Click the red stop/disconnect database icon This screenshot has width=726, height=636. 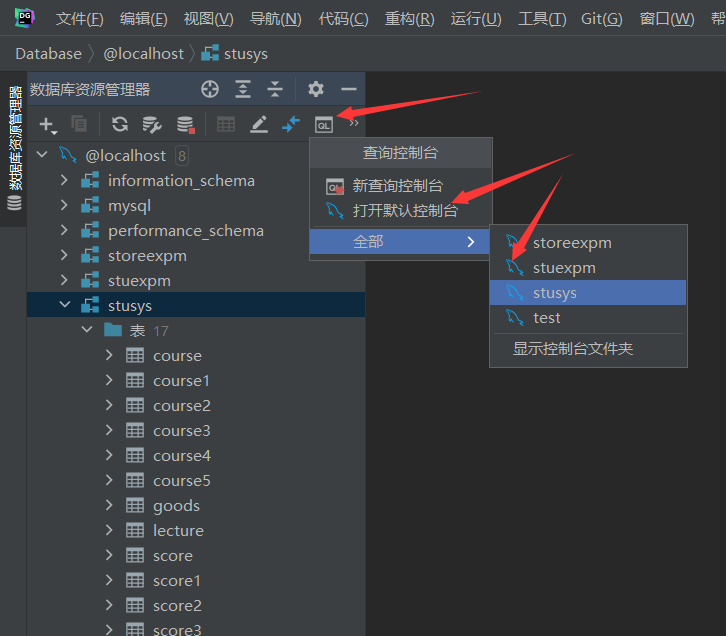coord(185,124)
